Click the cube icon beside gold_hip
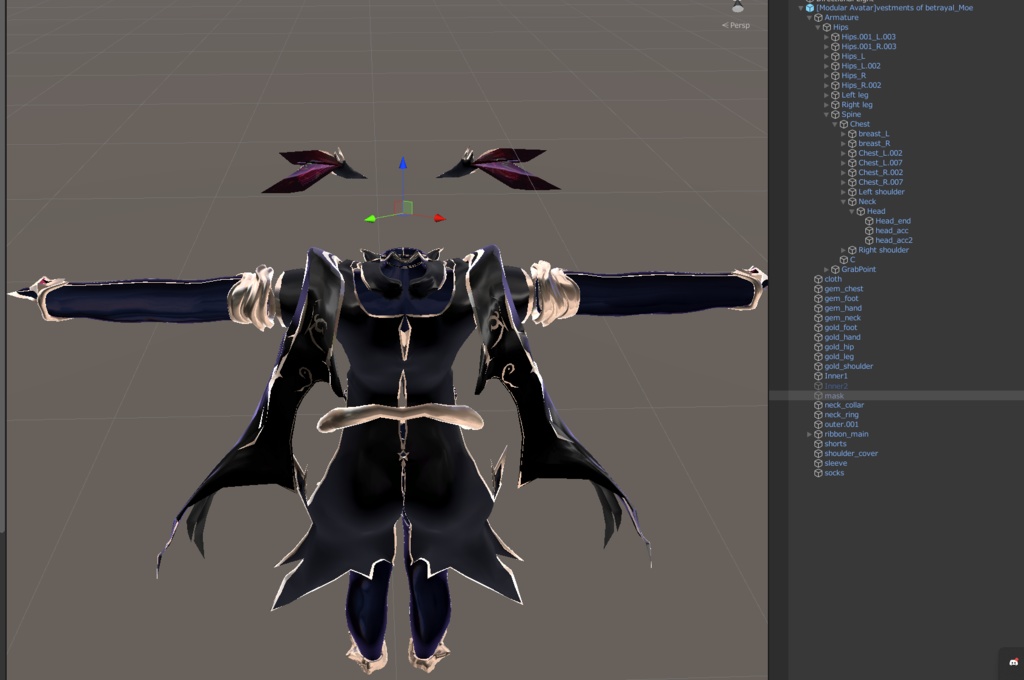This screenshot has width=1024, height=680. coord(818,347)
